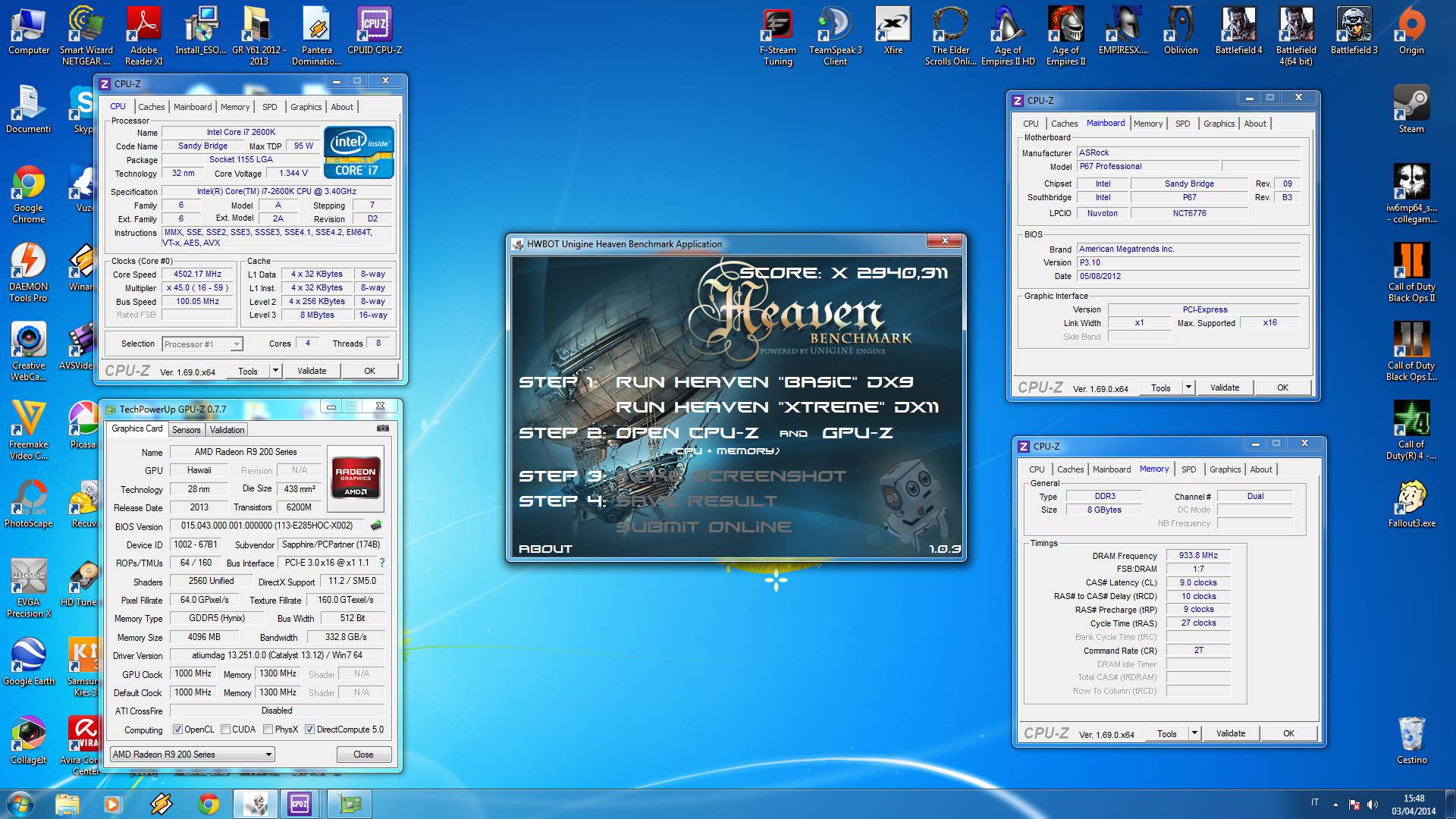
Task: Open PhotoScape desktop icon
Action: 29,503
